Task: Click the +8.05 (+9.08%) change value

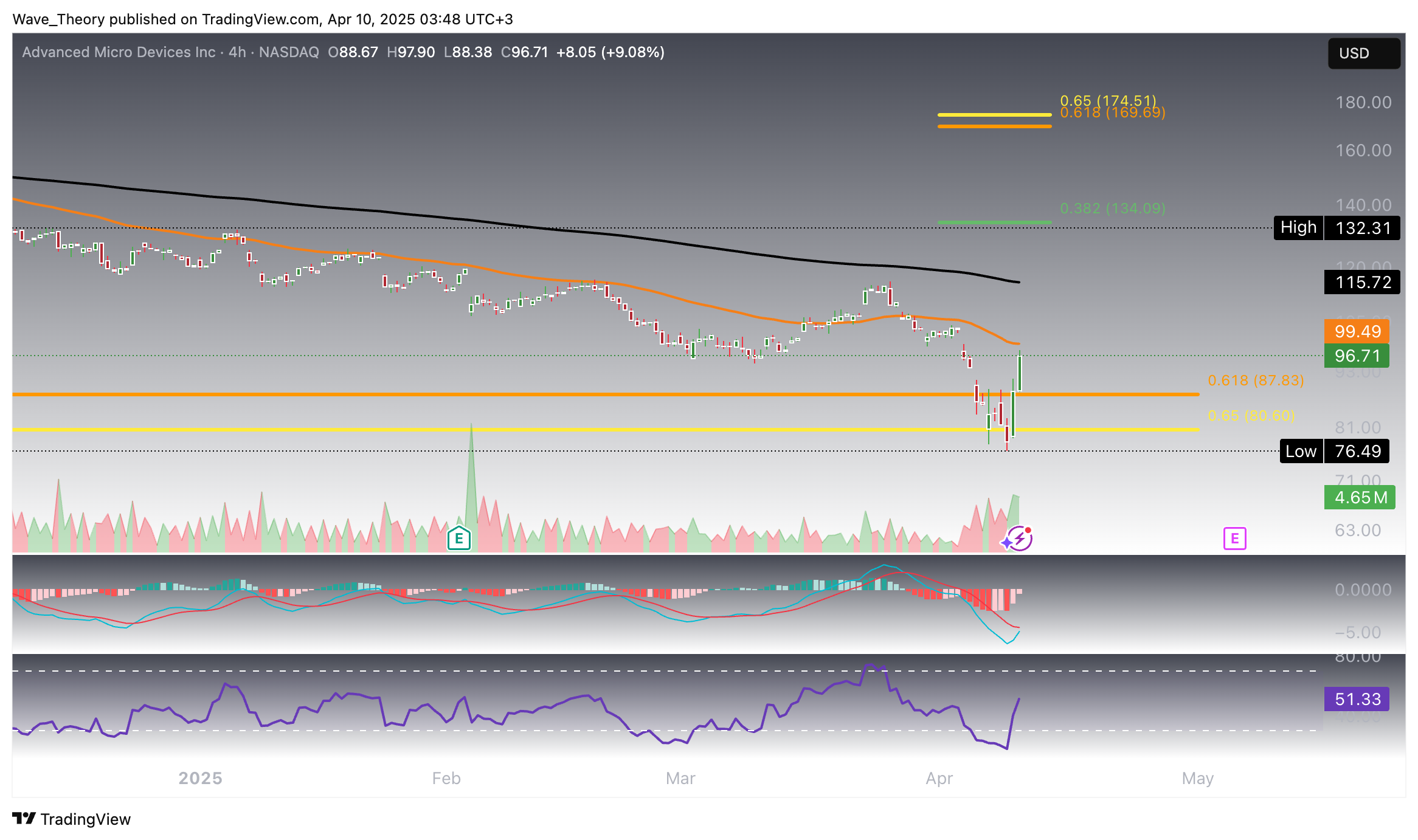Action: point(610,52)
